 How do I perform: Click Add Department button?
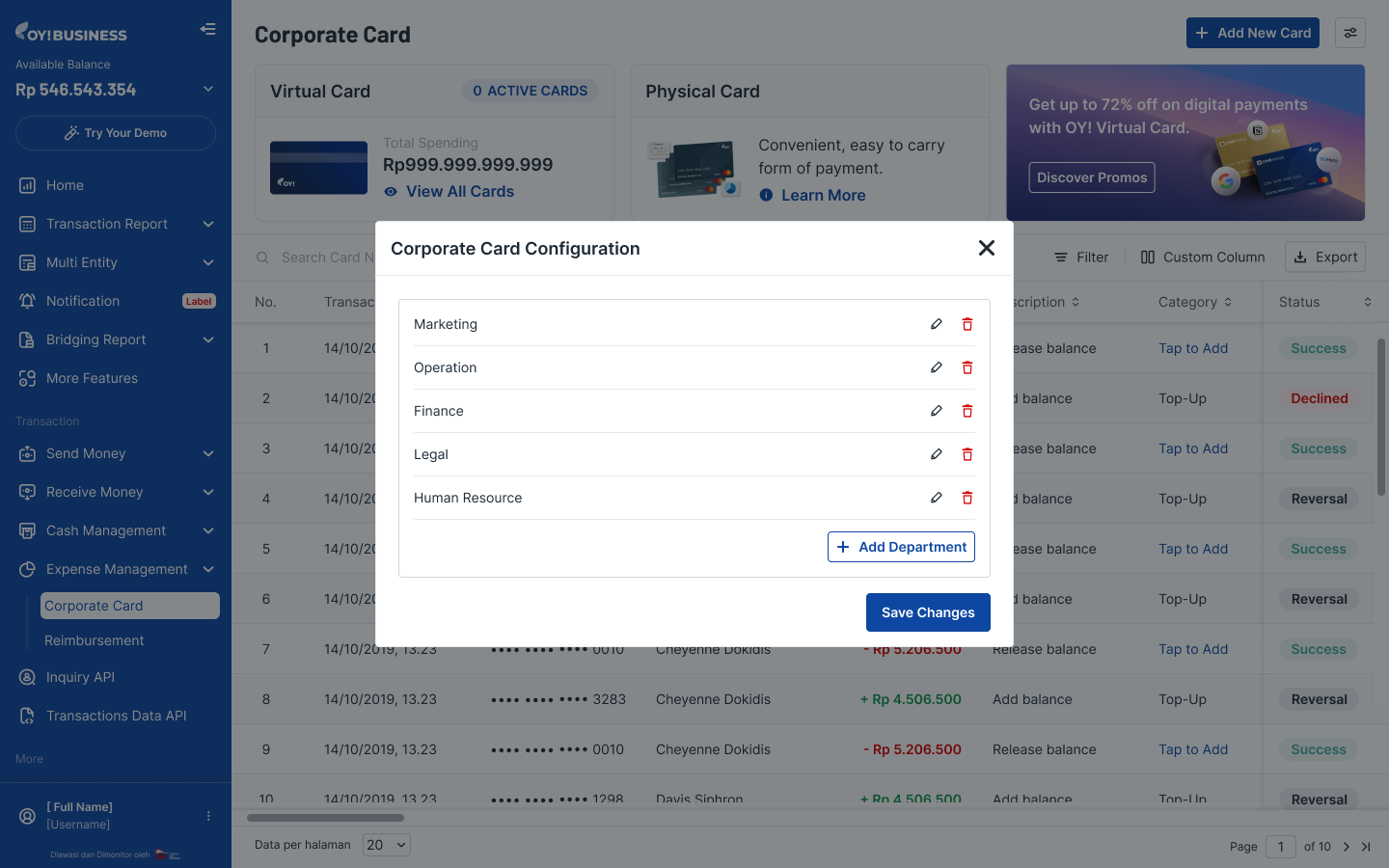(x=901, y=547)
